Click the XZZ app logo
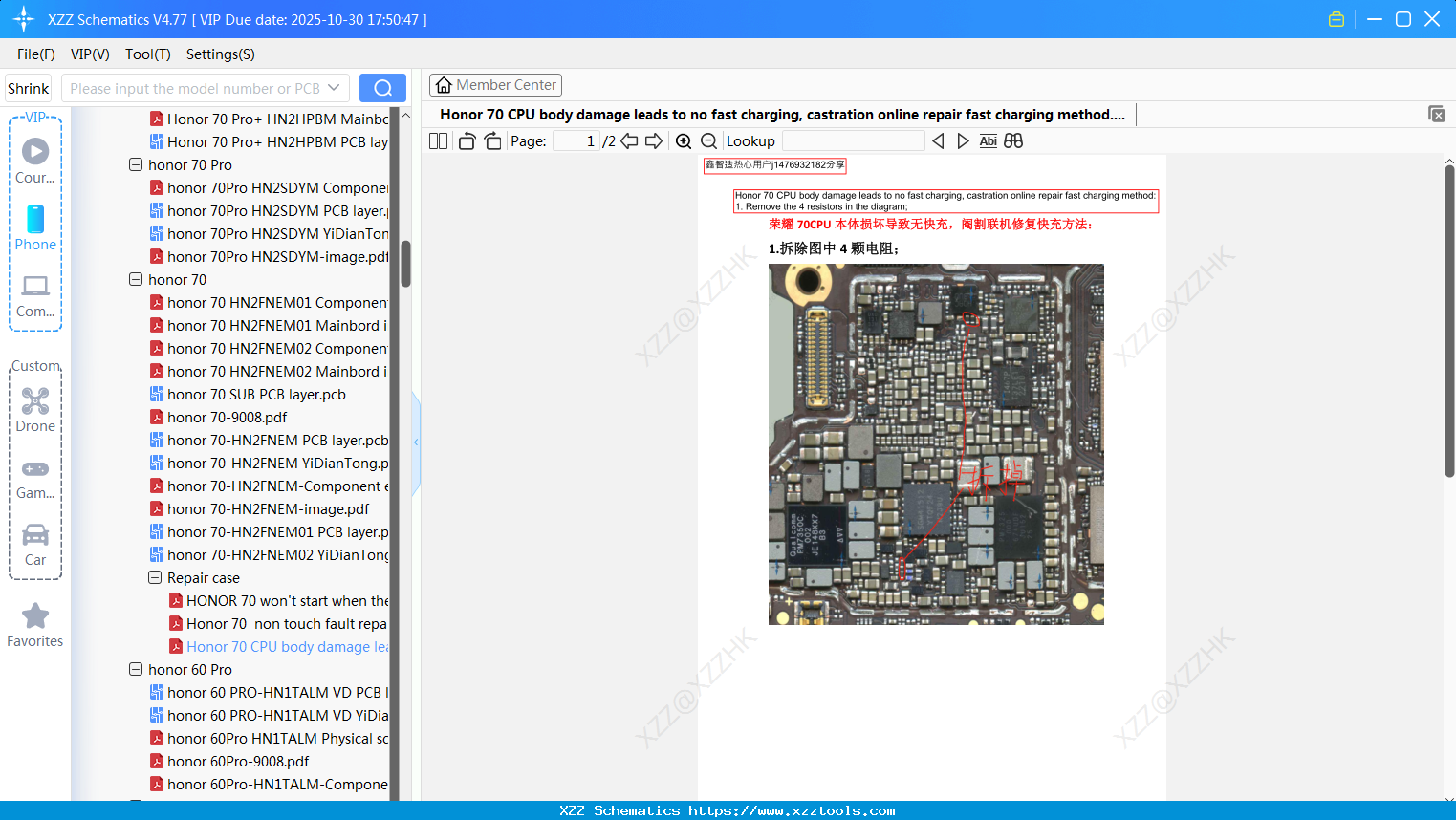The width and height of the screenshot is (1456, 820). [23, 19]
